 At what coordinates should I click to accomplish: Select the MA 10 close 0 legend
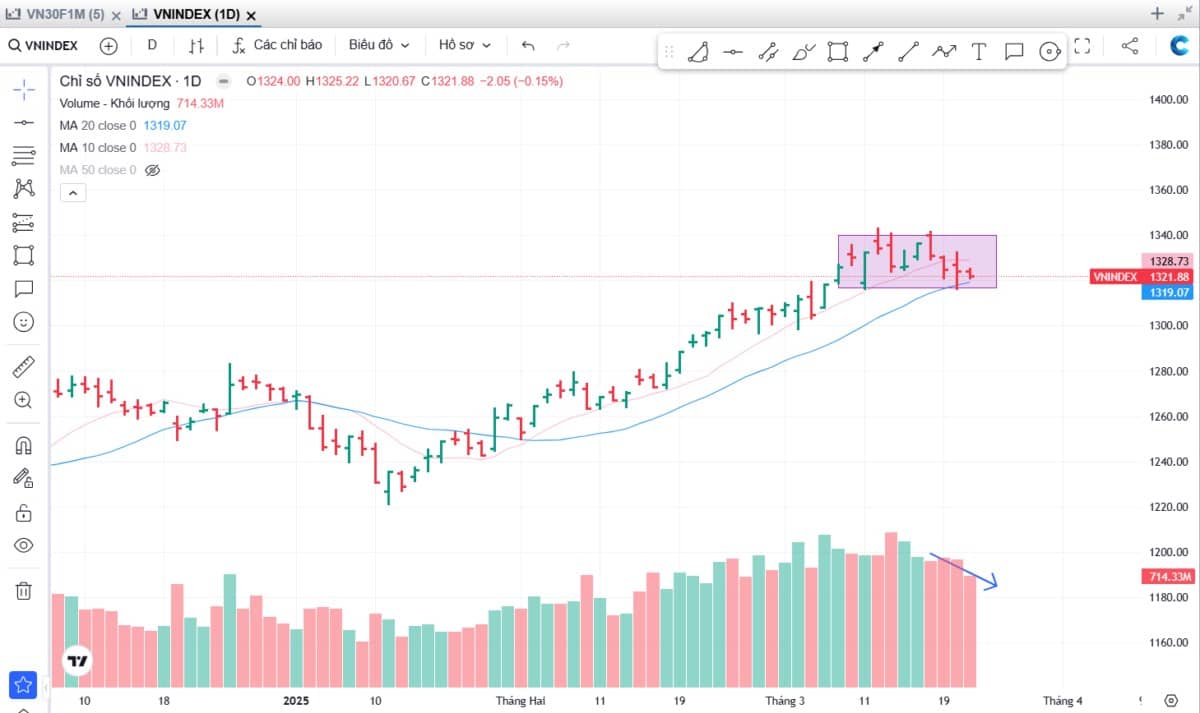click(x=98, y=147)
